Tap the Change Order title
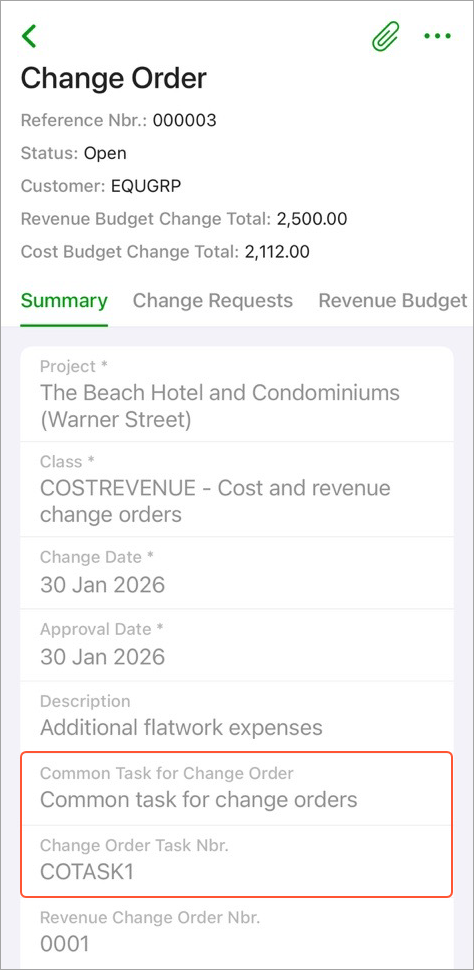Viewport: 474px width, 970px height. click(x=114, y=79)
